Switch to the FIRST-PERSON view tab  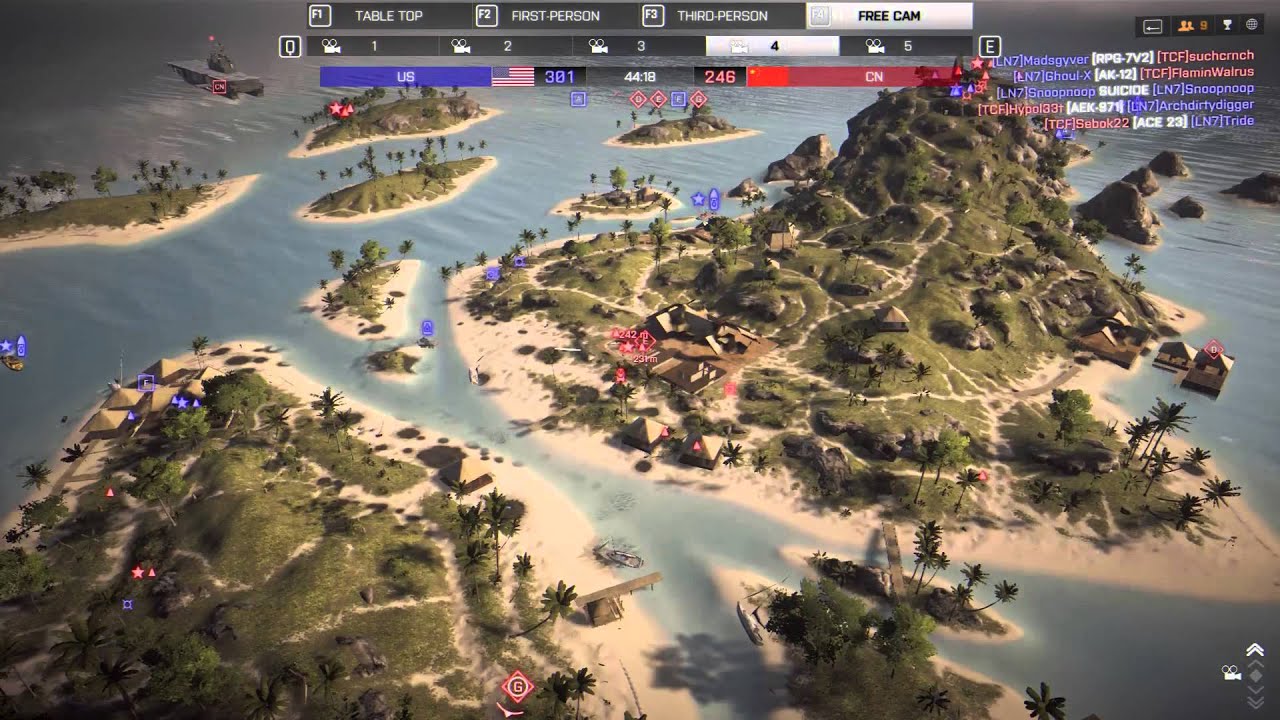click(x=556, y=16)
